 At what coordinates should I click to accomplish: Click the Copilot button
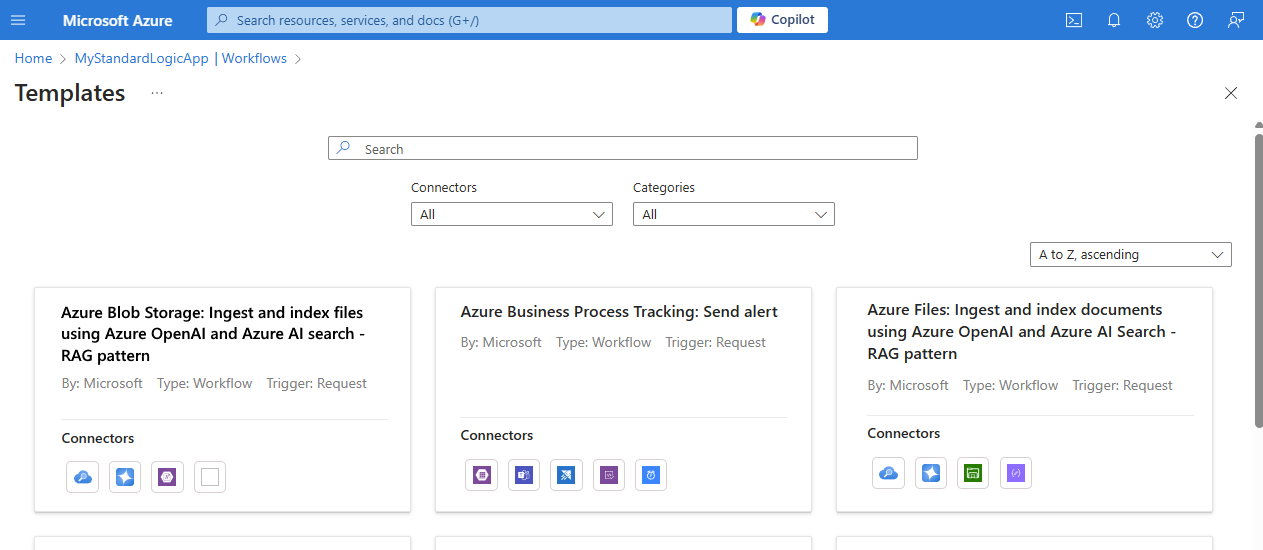[x=782, y=20]
